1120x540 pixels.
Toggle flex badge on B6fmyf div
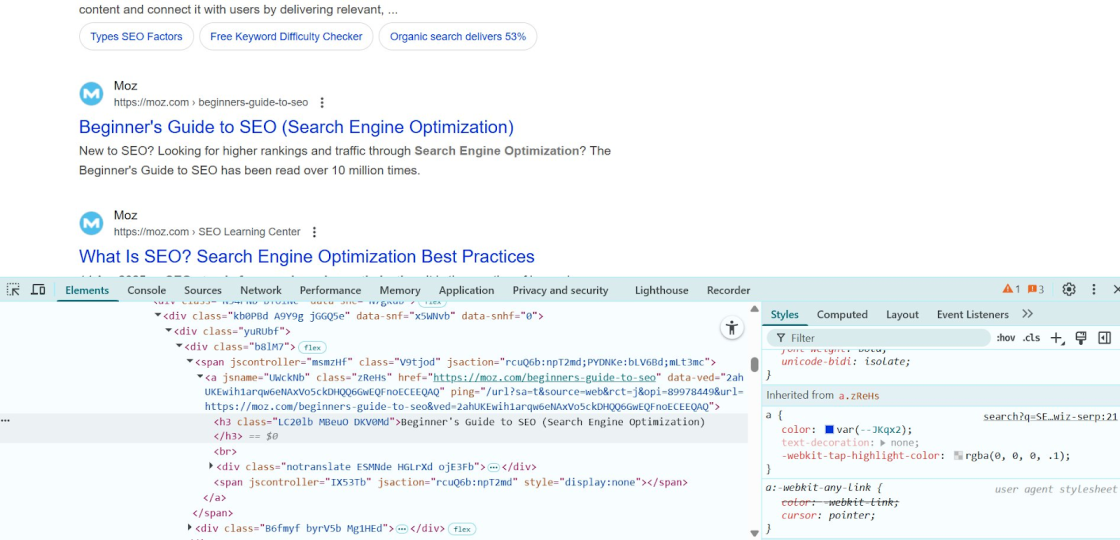tap(462, 529)
